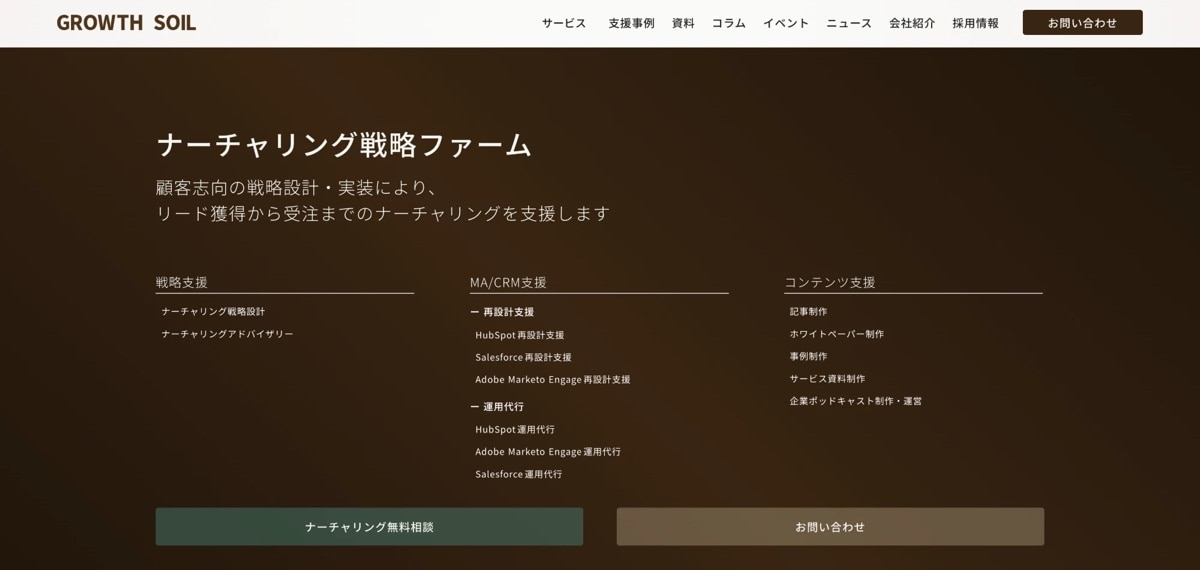Select ナーチャリングアドバイザリー link

pyautogui.click(x=227, y=334)
